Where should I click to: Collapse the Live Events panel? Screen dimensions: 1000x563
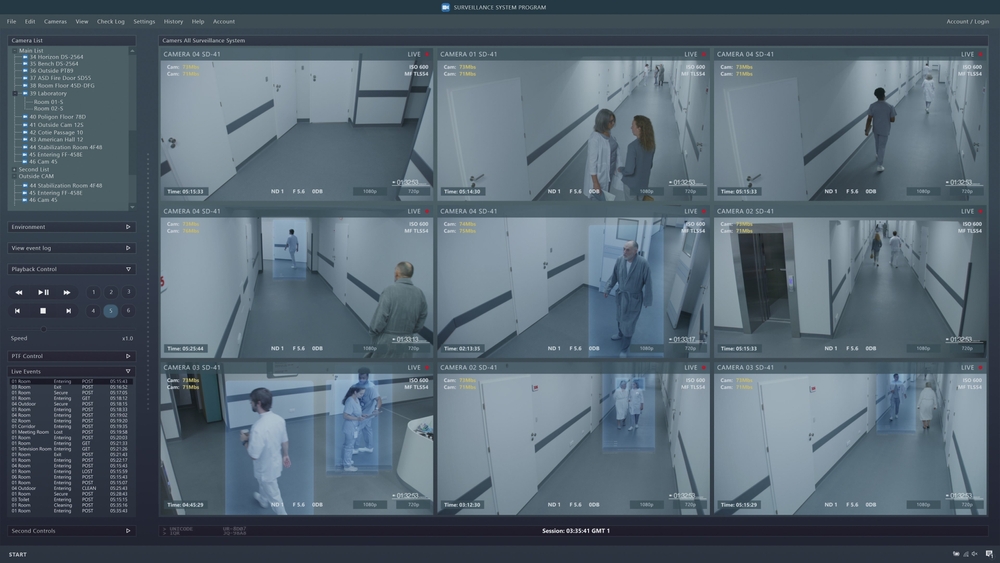coord(128,371)
